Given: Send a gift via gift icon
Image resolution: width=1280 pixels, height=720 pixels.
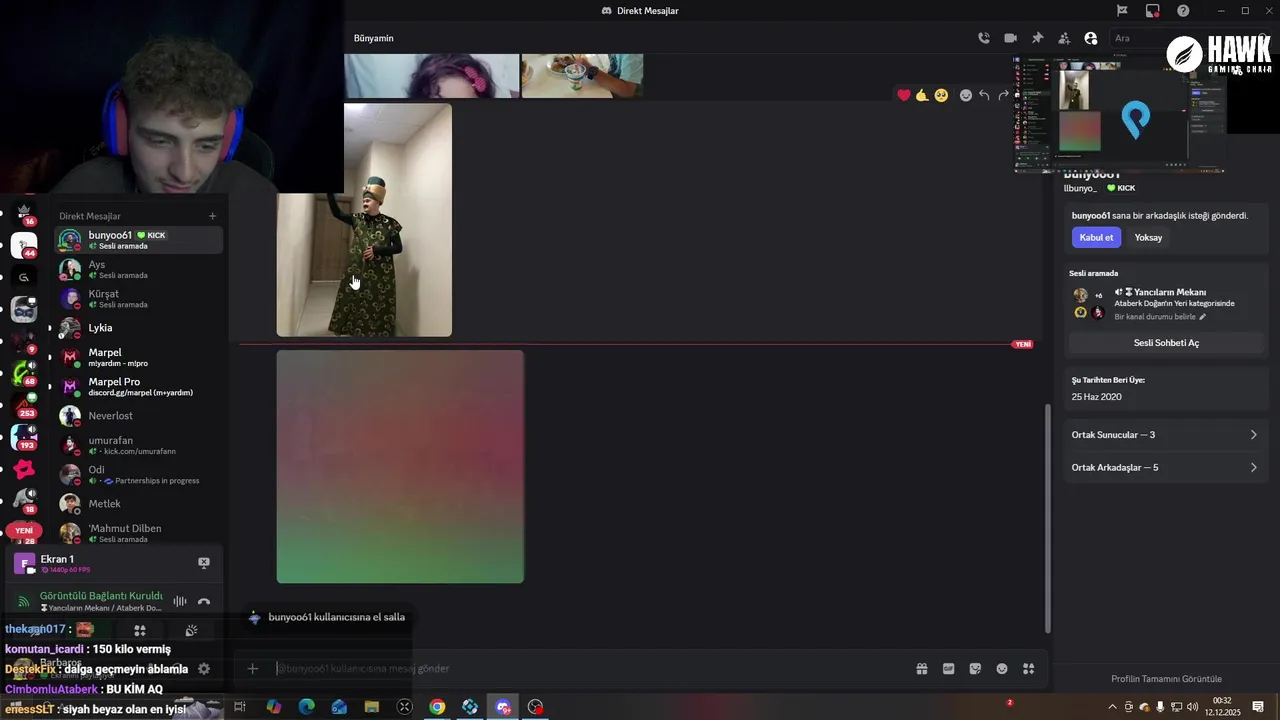Looking at the screenshot, I should (x=922, y=668).
